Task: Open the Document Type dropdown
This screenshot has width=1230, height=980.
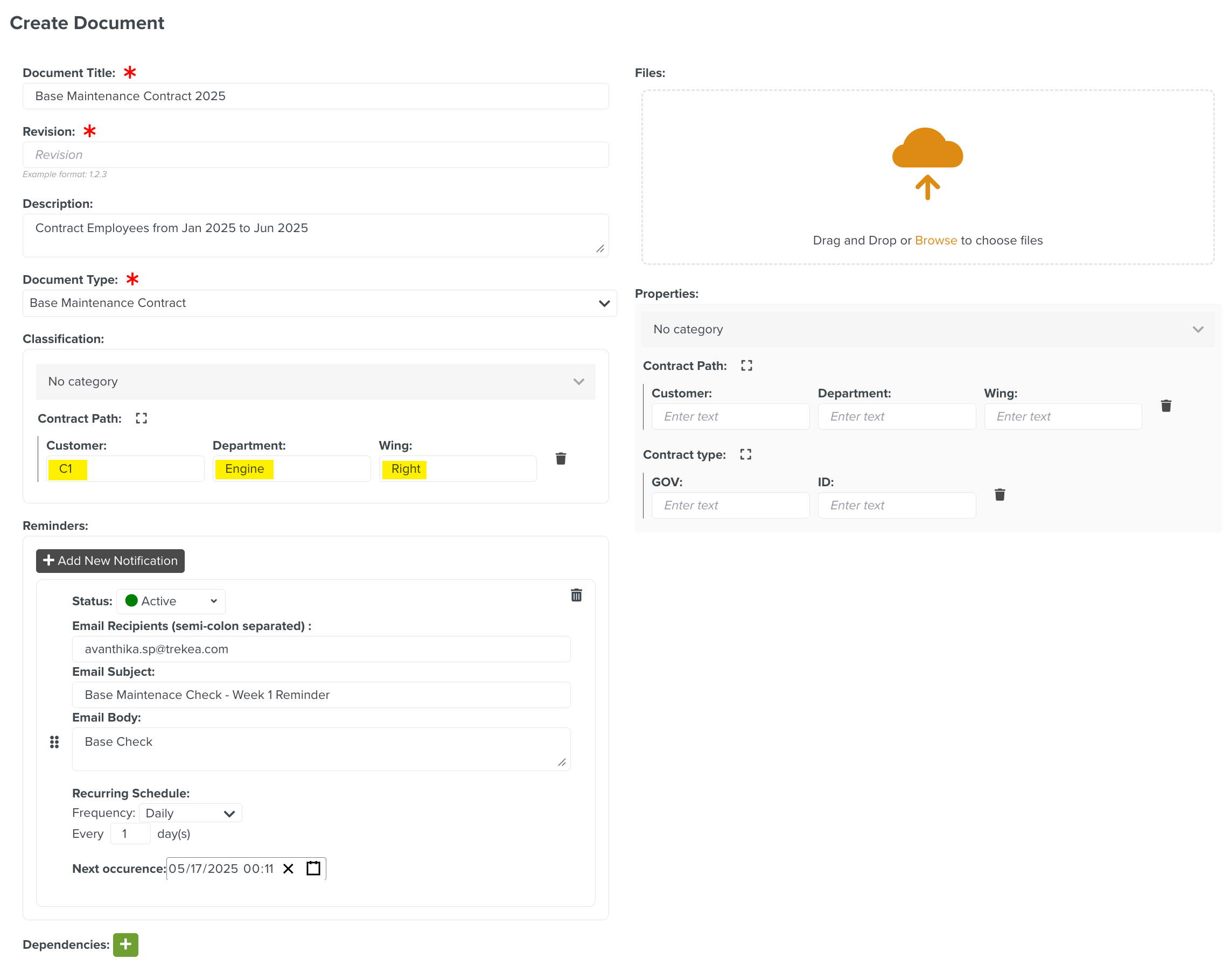Action: pyautogui.click(x=319, y=303)
